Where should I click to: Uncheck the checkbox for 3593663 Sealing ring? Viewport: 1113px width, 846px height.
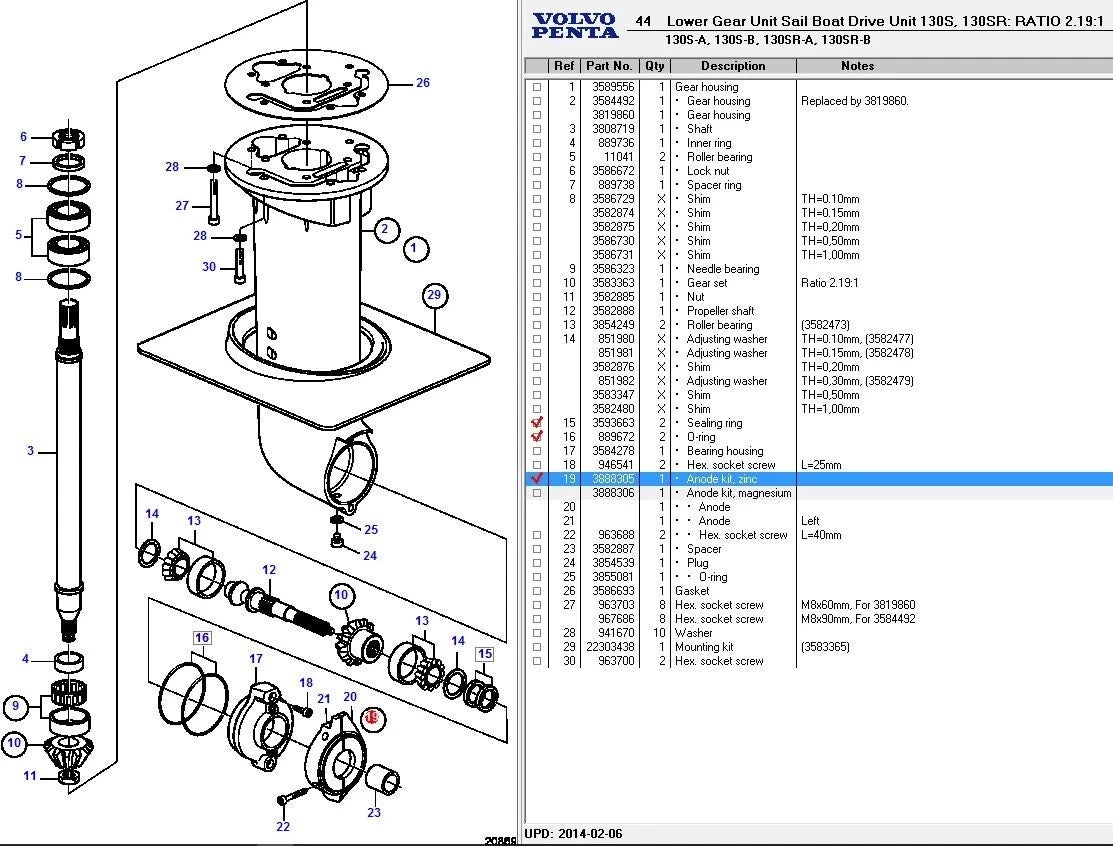pos(537,422)
